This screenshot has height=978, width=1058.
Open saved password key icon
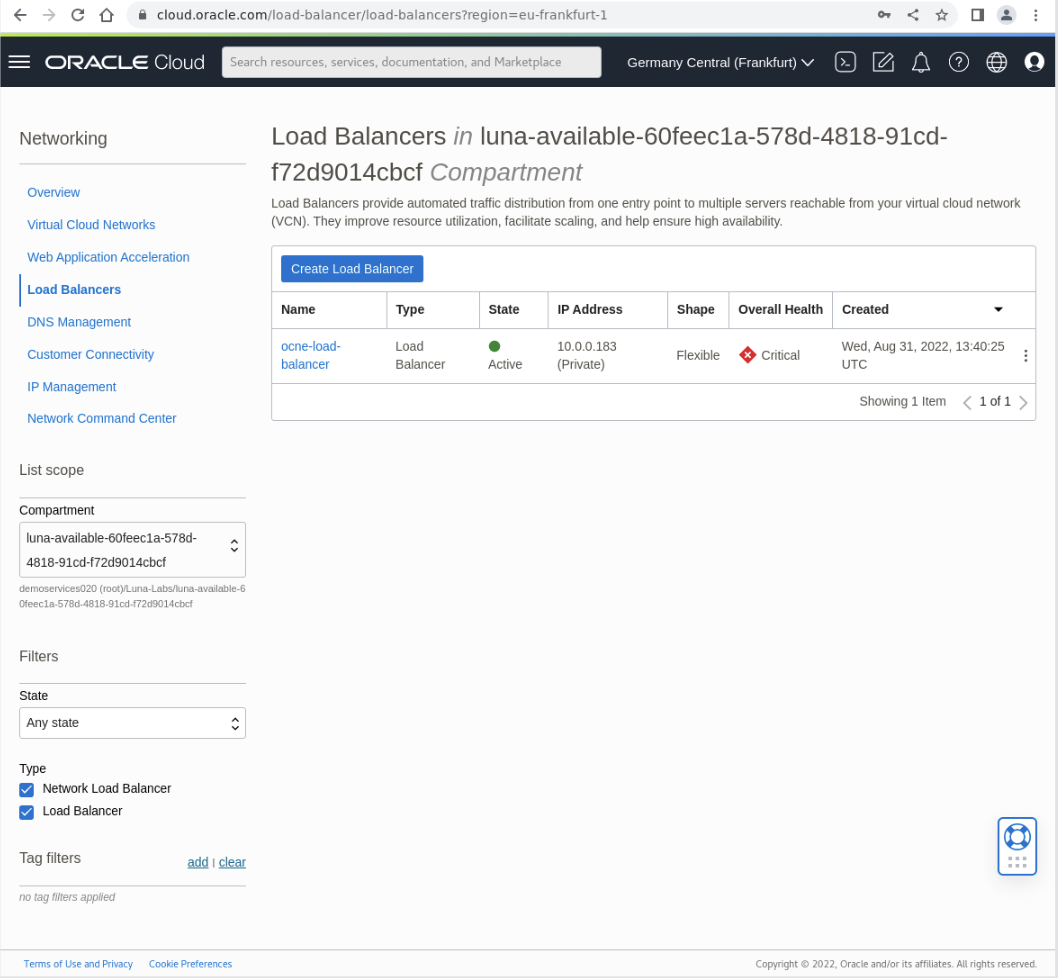pyautogui.click(x=883, y=15)
